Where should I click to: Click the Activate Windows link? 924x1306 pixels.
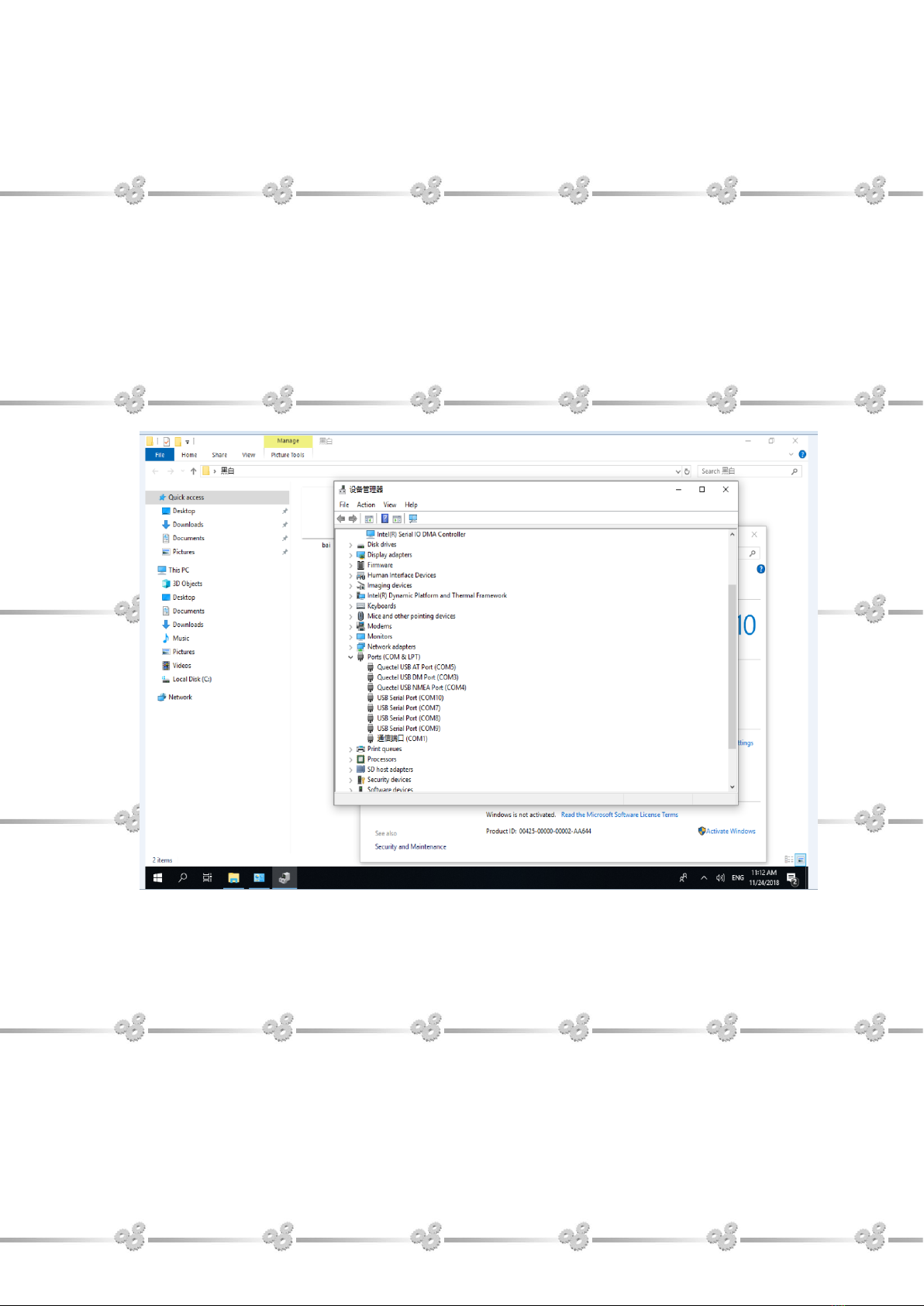[x=731, y=831]
